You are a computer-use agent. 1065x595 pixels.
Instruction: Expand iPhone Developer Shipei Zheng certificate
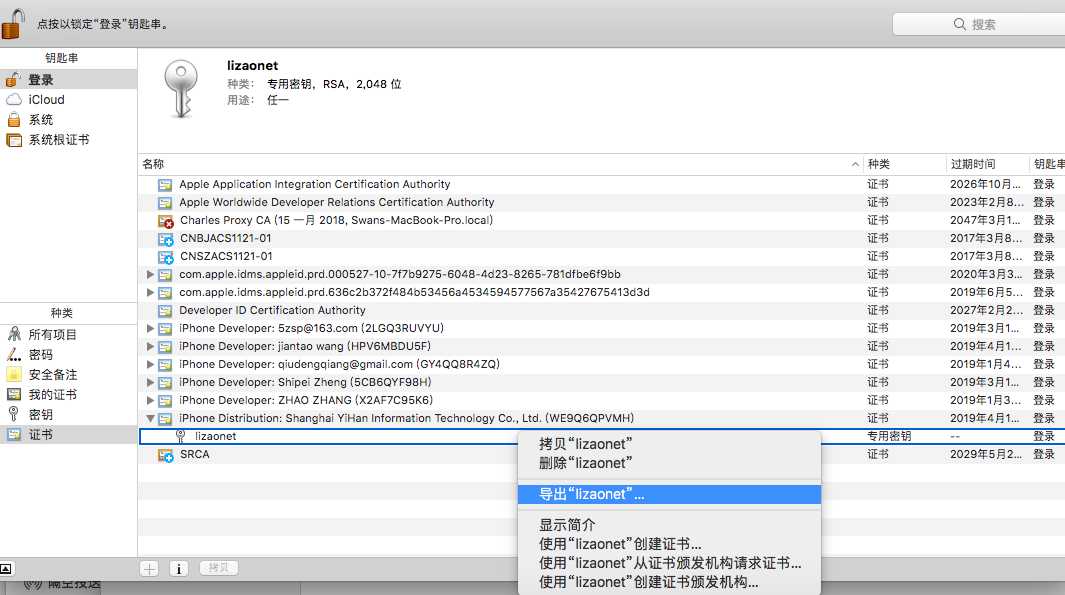click(x=150, y=382)
